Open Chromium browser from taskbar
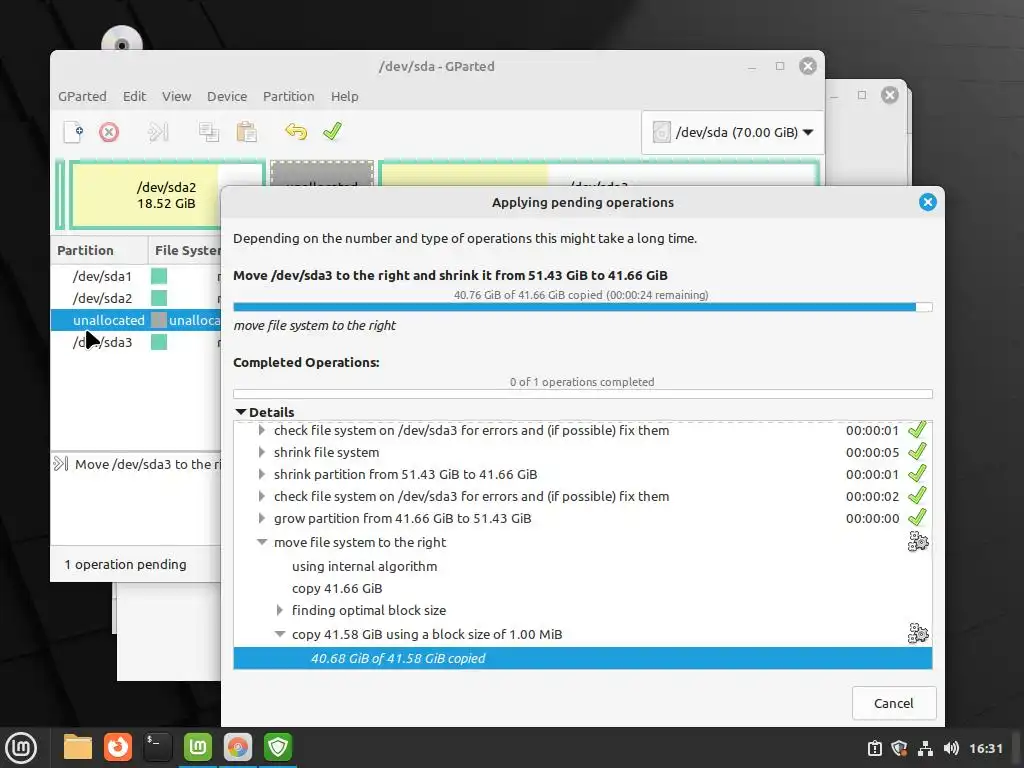 coord(238,747)
